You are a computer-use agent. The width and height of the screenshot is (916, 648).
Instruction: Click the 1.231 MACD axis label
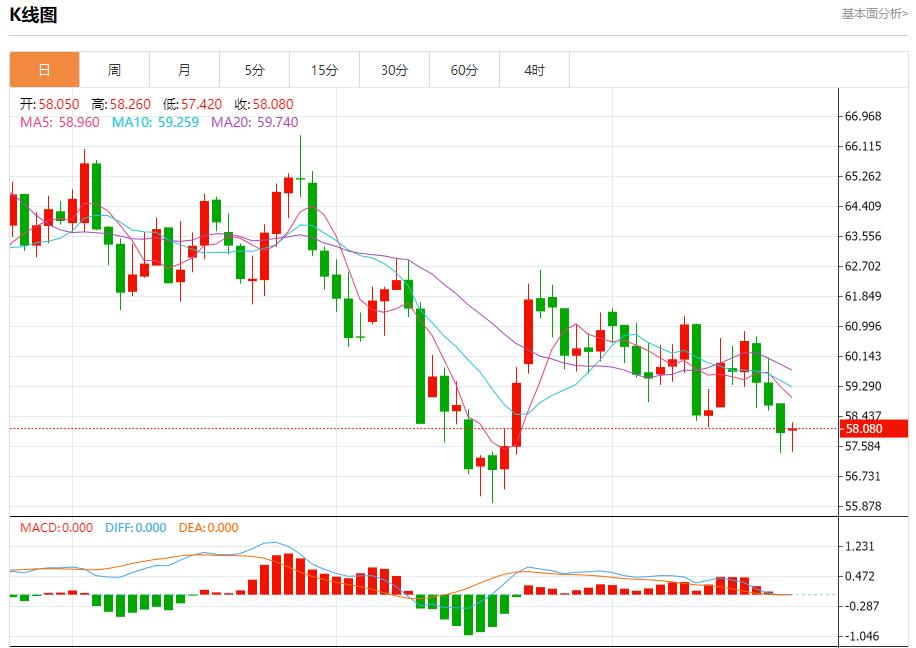860,546
